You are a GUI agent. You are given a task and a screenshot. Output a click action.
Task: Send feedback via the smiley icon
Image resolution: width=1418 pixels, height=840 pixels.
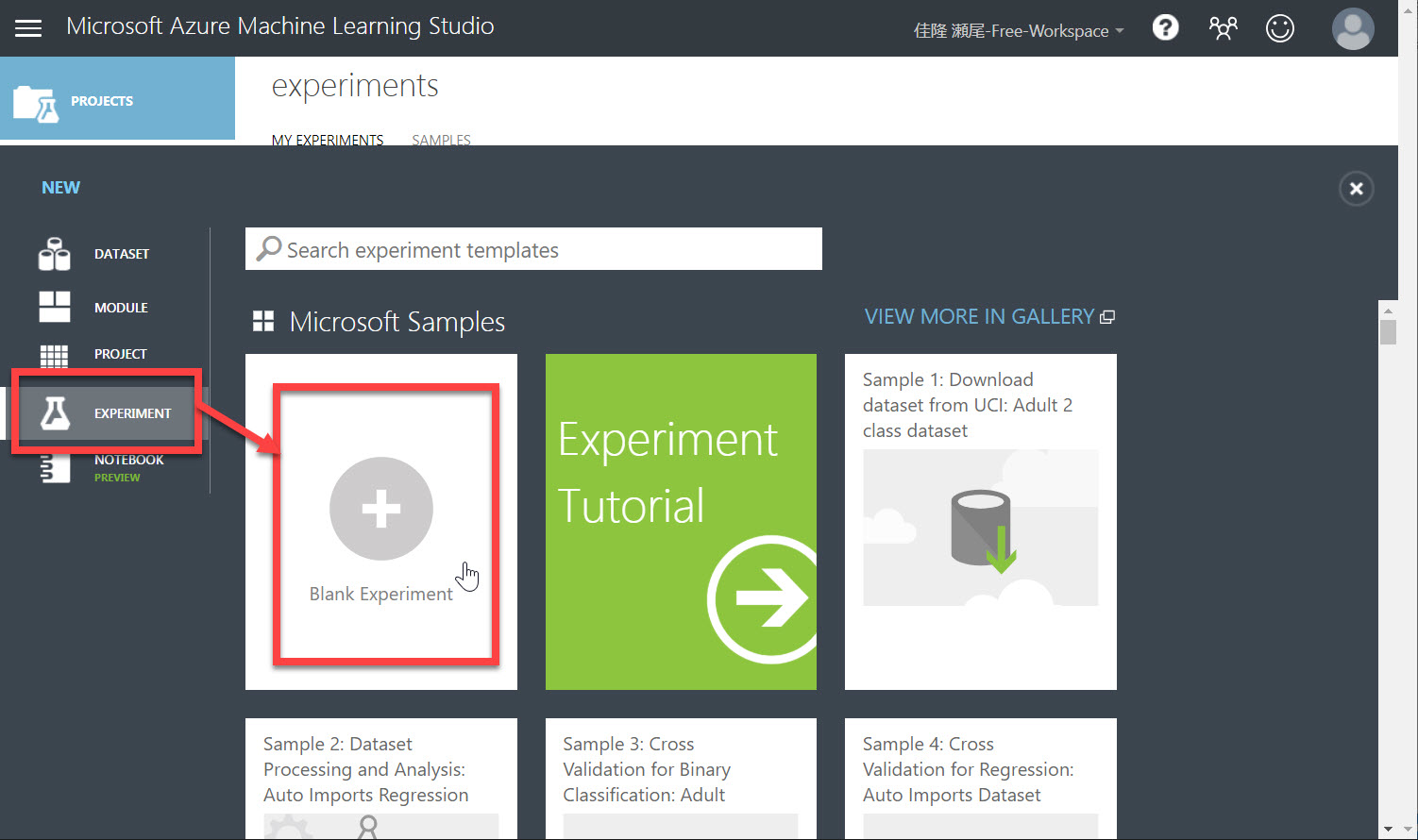(x=1280, y=28)
